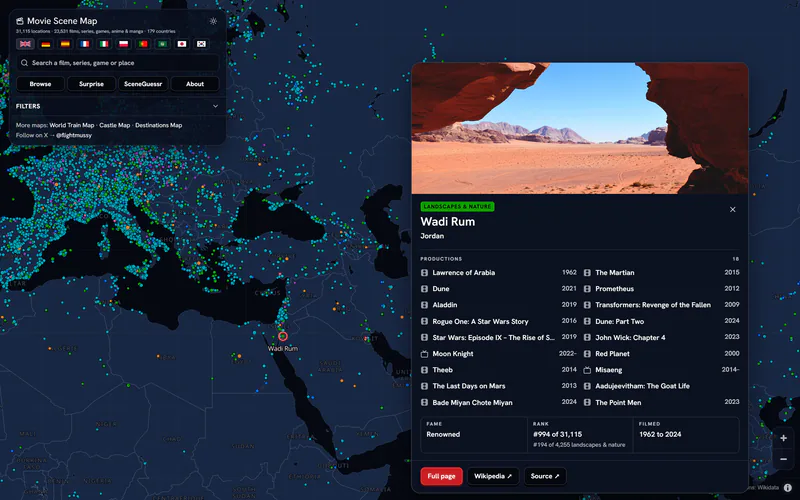Screen dimensions: 800x500
Task: Click the Wadi Rum map label
Action: [283, 348]
